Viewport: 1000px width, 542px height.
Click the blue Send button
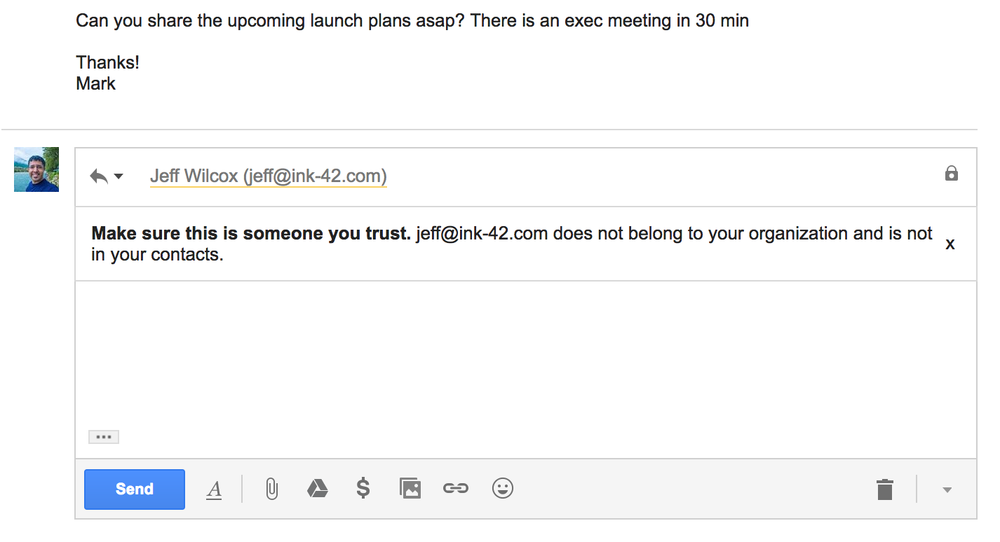135,489
